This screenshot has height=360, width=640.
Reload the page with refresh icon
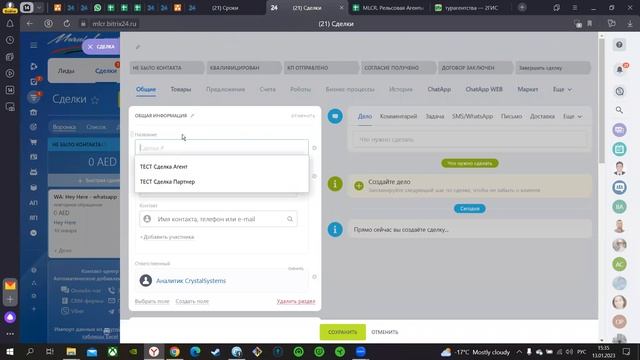point(67,24)
